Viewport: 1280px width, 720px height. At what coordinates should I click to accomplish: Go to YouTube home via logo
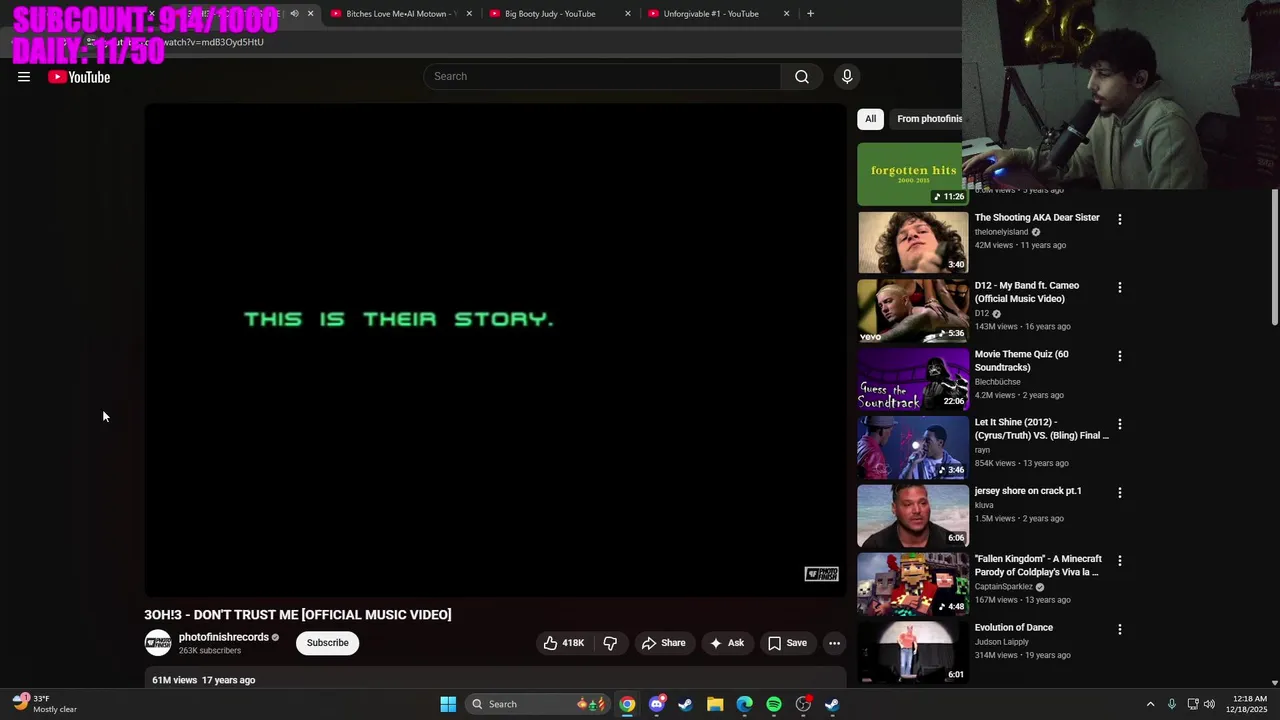click(79, 77)
